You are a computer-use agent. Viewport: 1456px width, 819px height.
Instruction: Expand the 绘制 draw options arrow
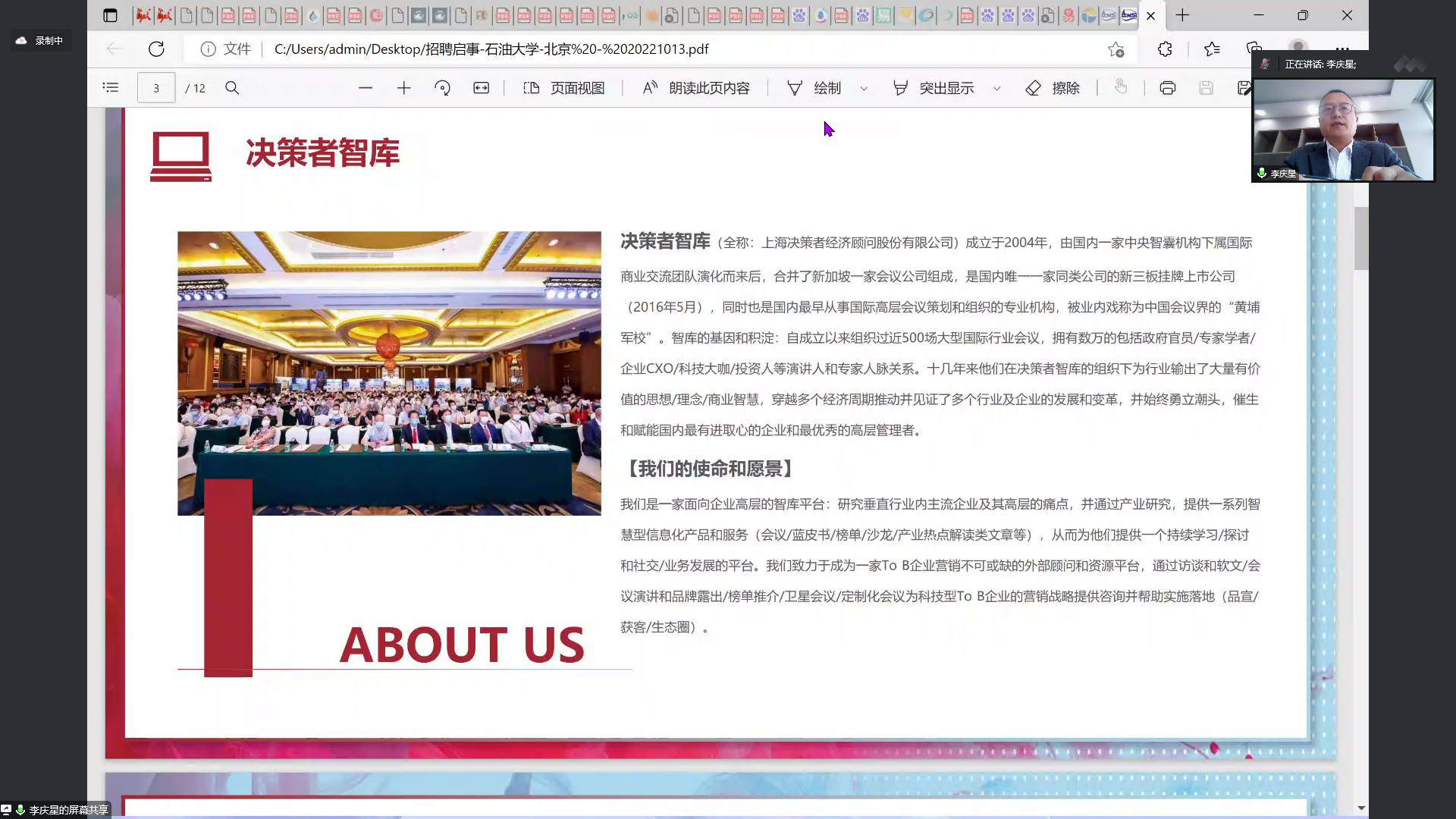coord(864,89)
